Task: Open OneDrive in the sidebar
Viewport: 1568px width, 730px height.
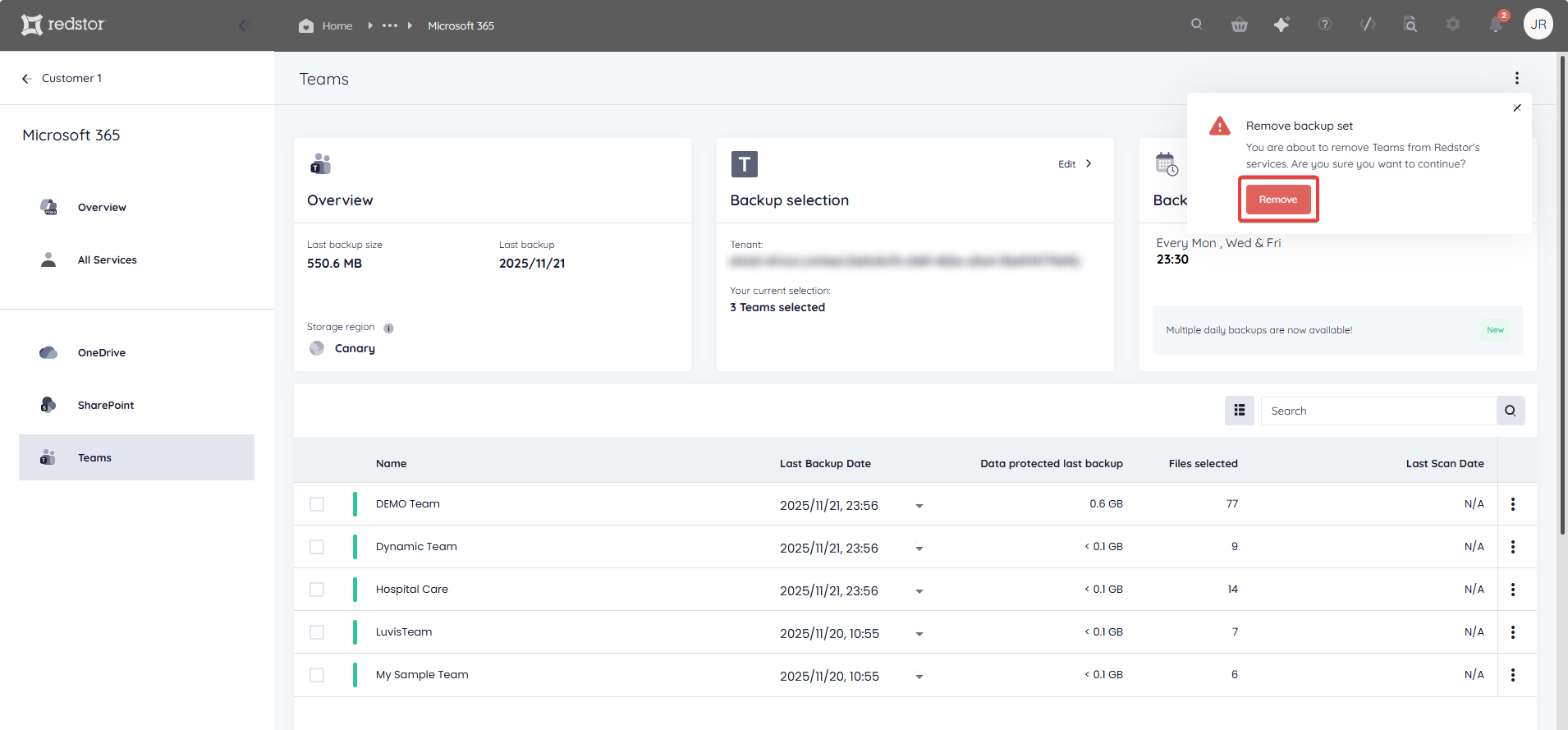Action: coord(136,352)
